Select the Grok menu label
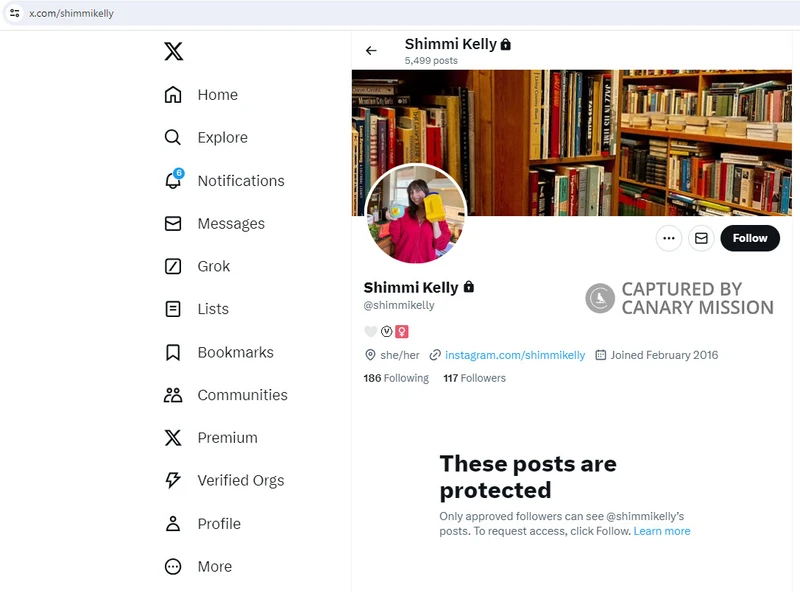 point(214,266)
